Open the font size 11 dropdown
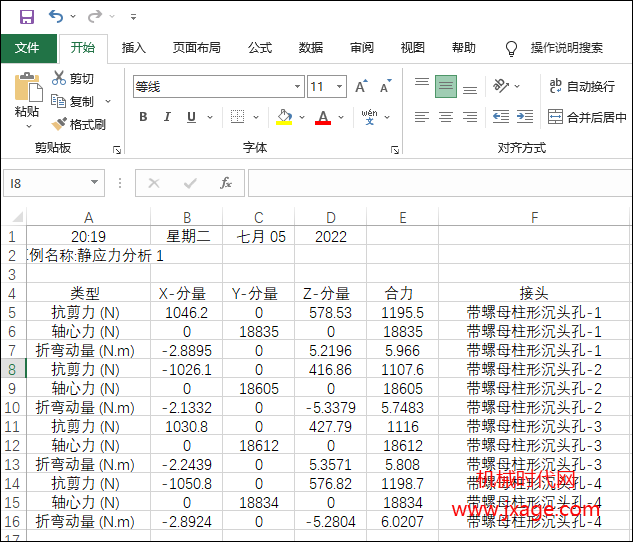The height and width of the screenshot is (542, 633). pos(340,87)
